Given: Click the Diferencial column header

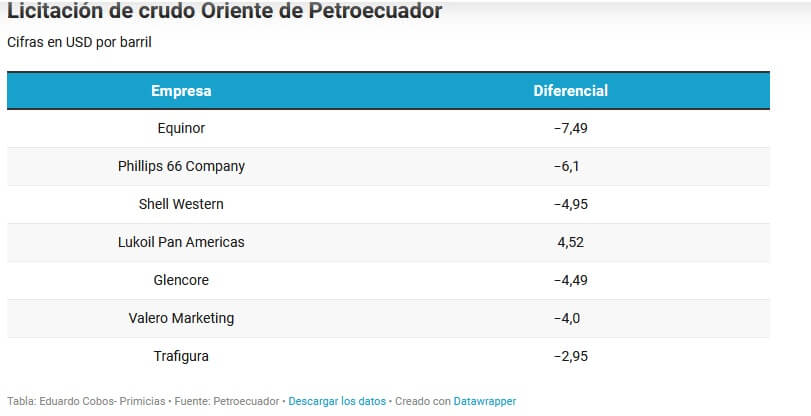Looking at the screenshot, I should coord(570,91).
